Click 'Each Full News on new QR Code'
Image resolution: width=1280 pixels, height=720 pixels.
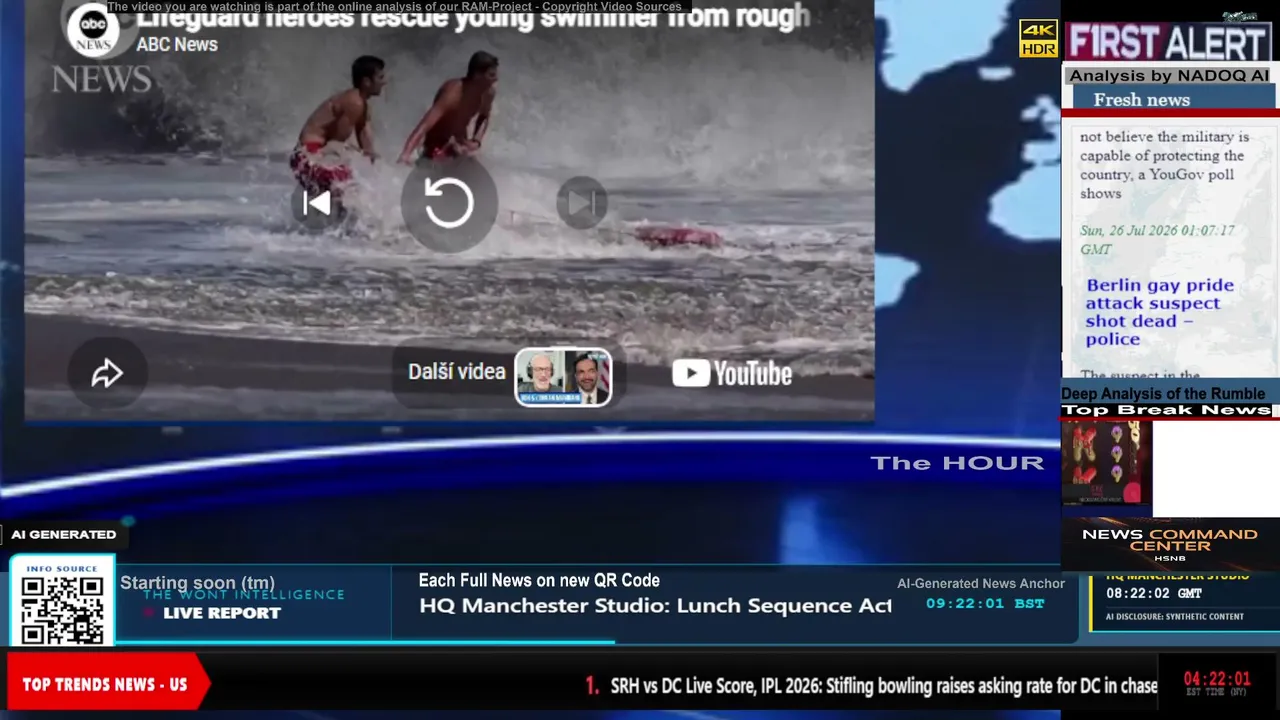point(539,580)
